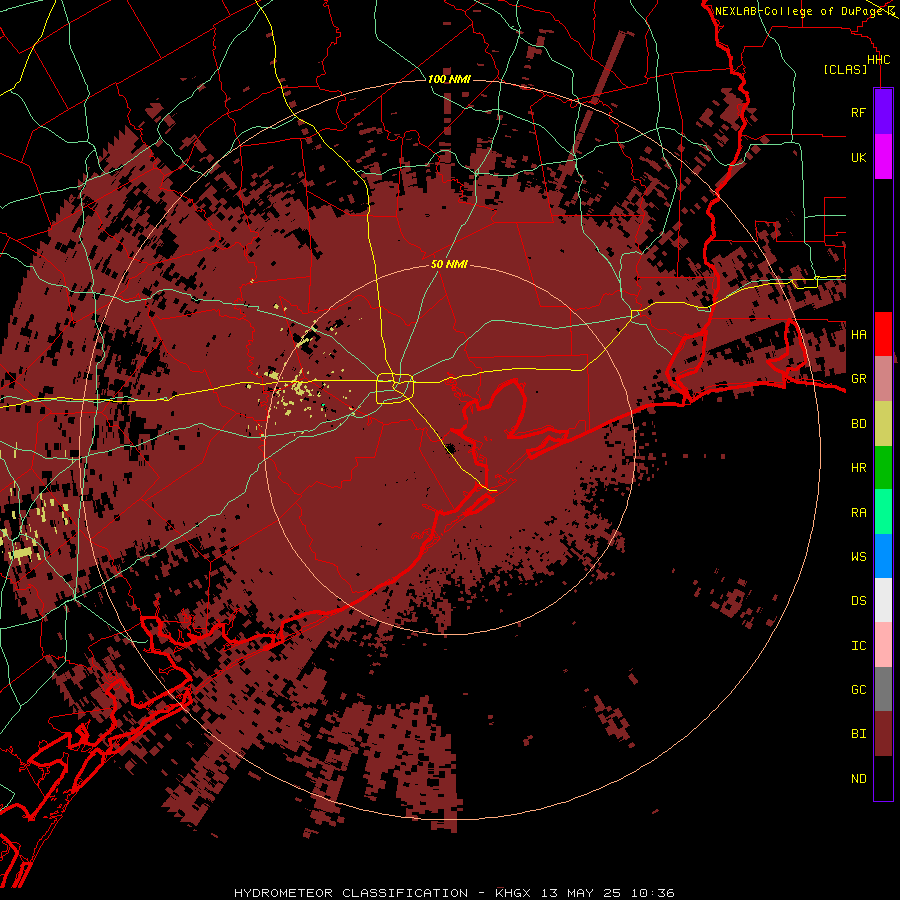Click the UK magenta legend swatch
This screenshot has width=900, height=900.
click(883, 157)
